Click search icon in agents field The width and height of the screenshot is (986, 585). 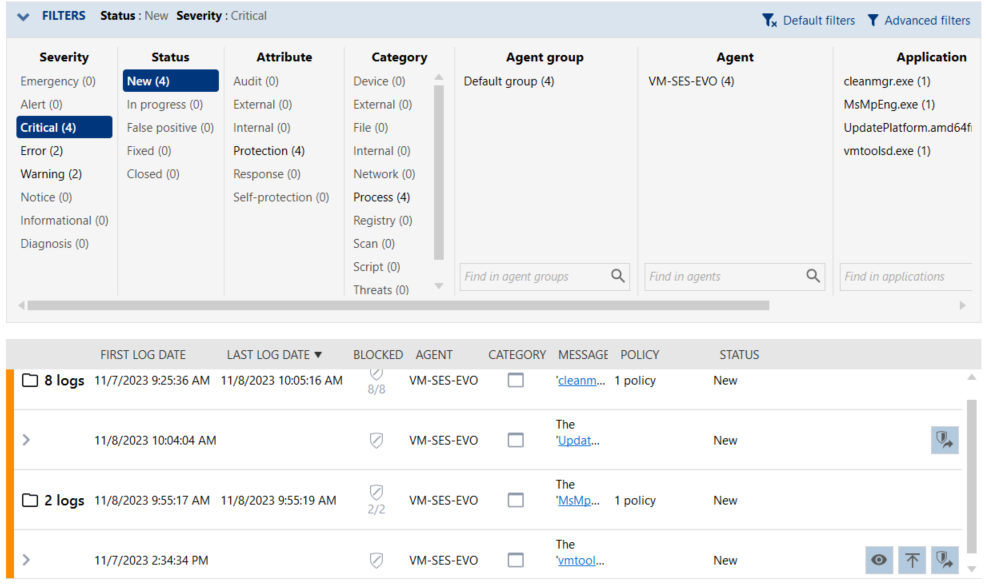(x=813, y=276)
